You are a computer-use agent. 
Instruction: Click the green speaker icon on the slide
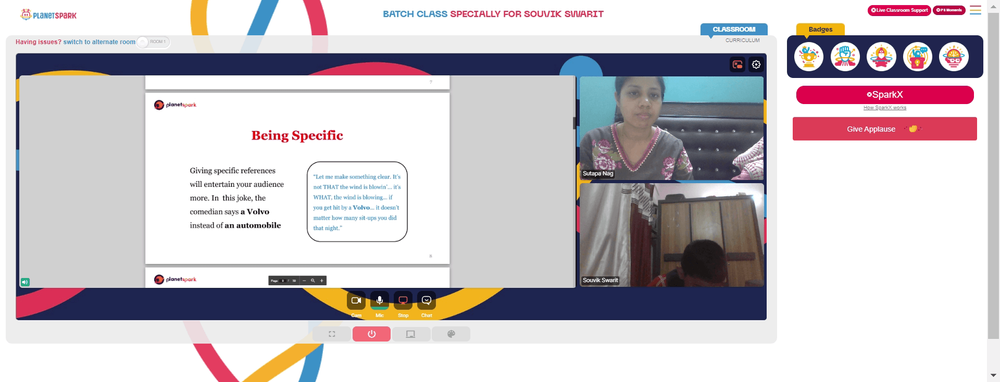click(x=25, y=281)
